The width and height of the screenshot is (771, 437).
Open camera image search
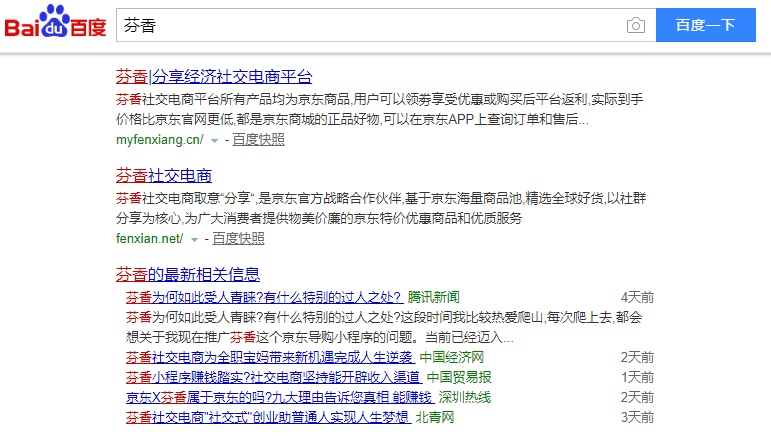pyautogui.click(x=636, y=25)
